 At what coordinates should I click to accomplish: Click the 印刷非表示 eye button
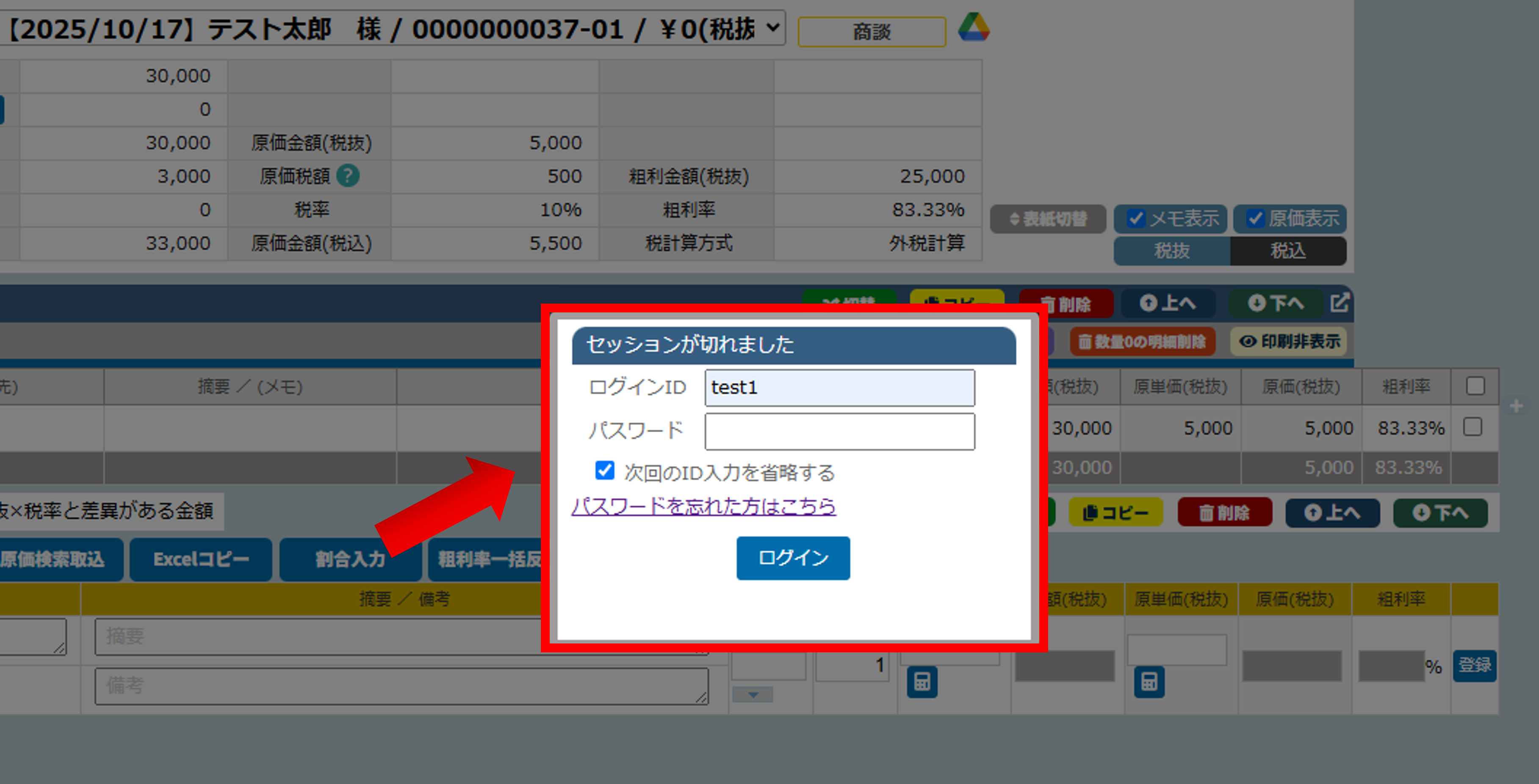click(x=1288, y=342)
